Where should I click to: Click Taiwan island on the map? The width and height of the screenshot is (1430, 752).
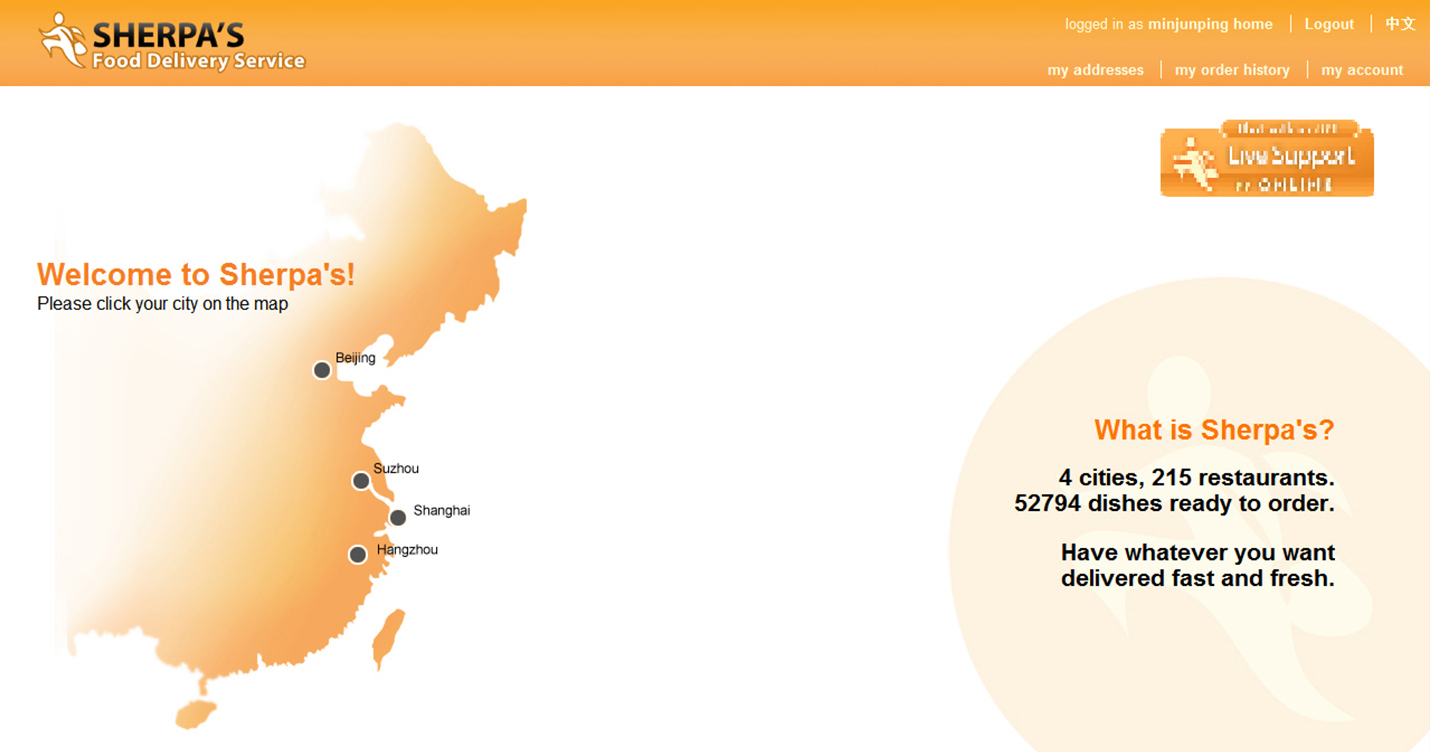389,636
